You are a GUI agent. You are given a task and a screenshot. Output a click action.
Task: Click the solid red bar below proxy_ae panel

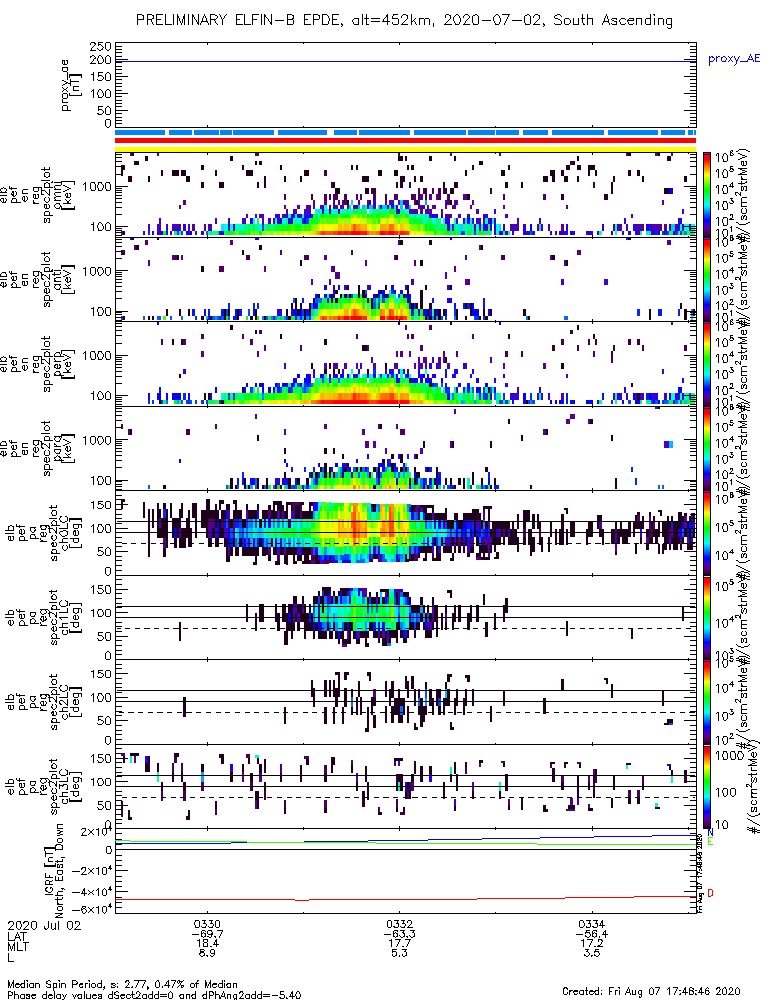(406, 141)
